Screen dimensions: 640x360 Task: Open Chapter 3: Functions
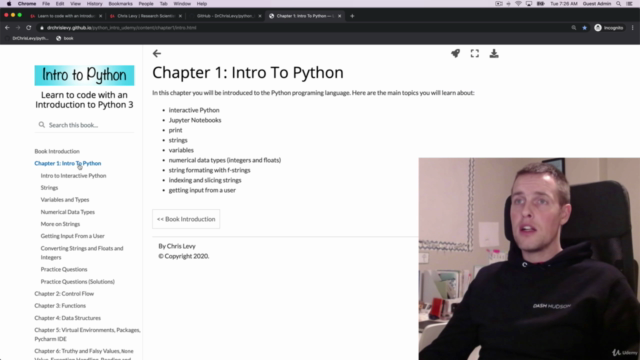(x=60, y=306)
